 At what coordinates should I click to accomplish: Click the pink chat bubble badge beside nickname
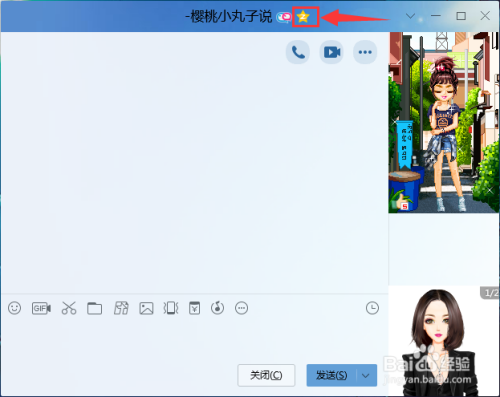(x=284, y=17)
